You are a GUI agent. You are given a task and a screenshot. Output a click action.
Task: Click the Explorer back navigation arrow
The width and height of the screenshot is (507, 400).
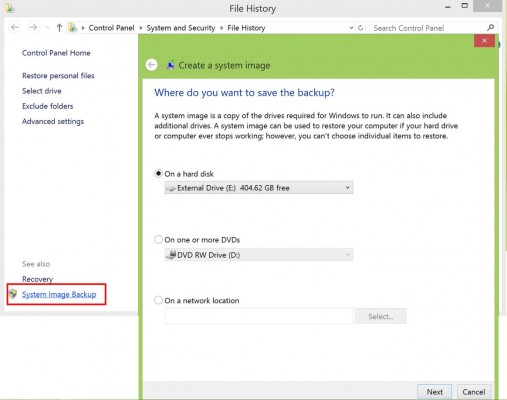click(15, 28)
